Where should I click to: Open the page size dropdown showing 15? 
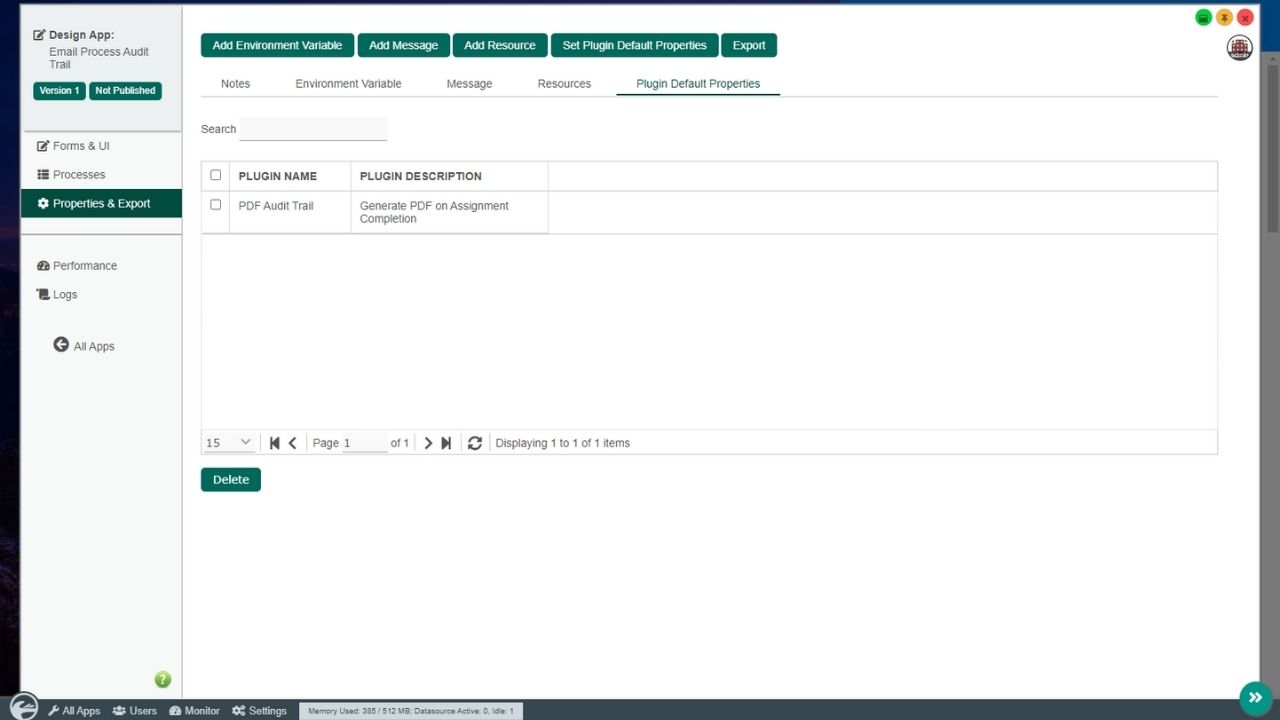pos(229,443)
